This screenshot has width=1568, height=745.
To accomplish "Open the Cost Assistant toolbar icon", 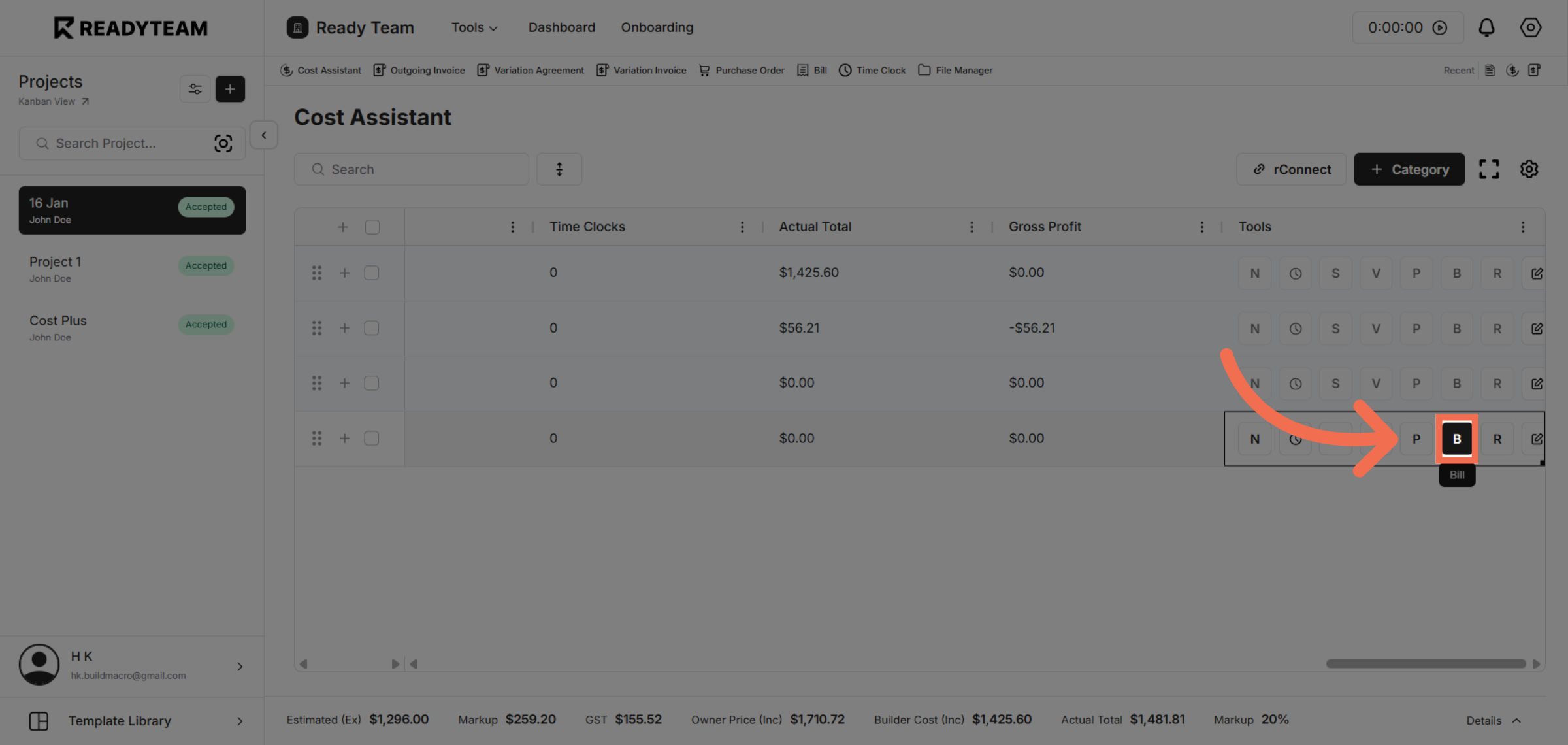I will point(320,70).
